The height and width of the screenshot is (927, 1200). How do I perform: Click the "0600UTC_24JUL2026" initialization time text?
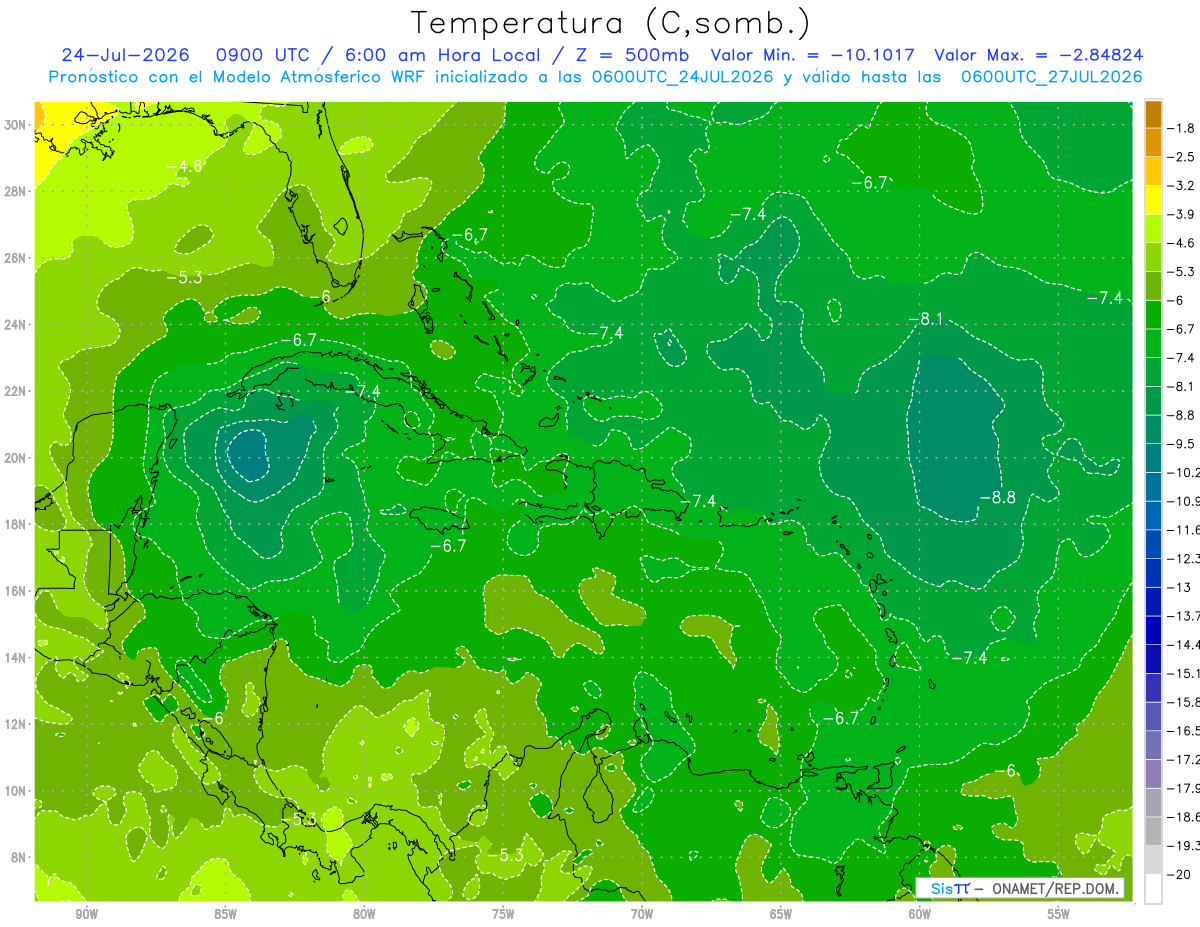(x=682, y=77)
